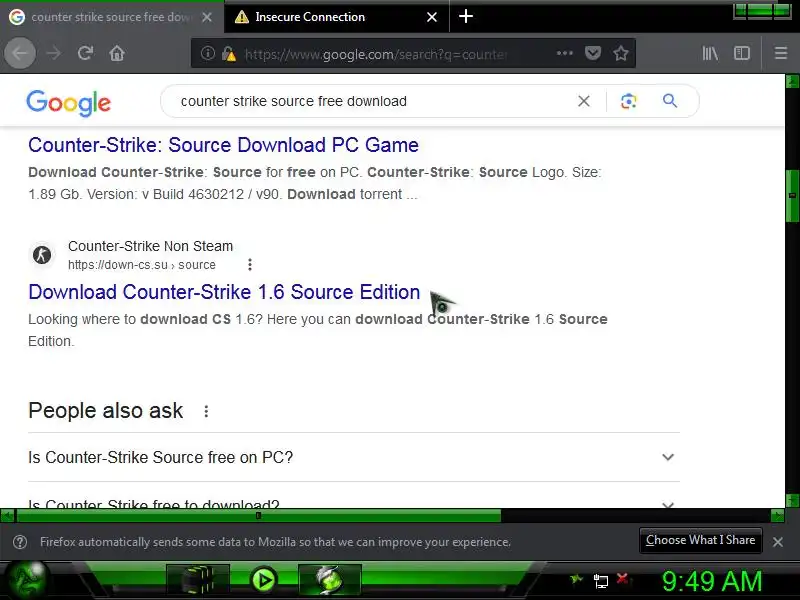Open a new tab
This screenshot has height=600, width=800.
click(465, 16)
